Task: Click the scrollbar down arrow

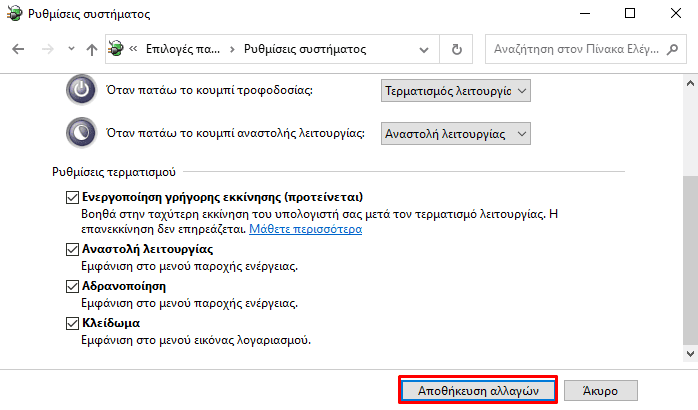Action: (690, 354)
